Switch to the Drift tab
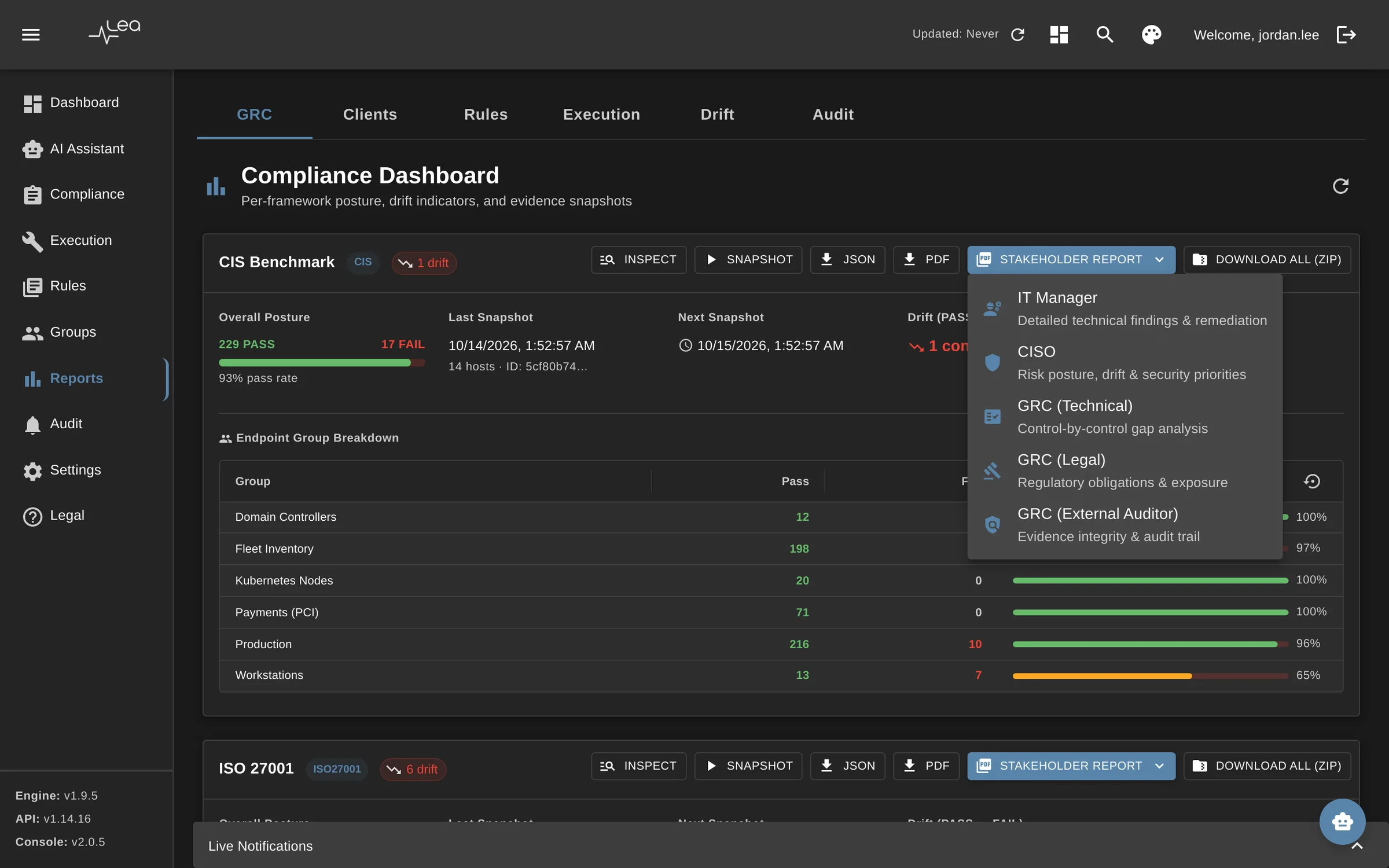The image size is (1389, 868). coord(717,115)
